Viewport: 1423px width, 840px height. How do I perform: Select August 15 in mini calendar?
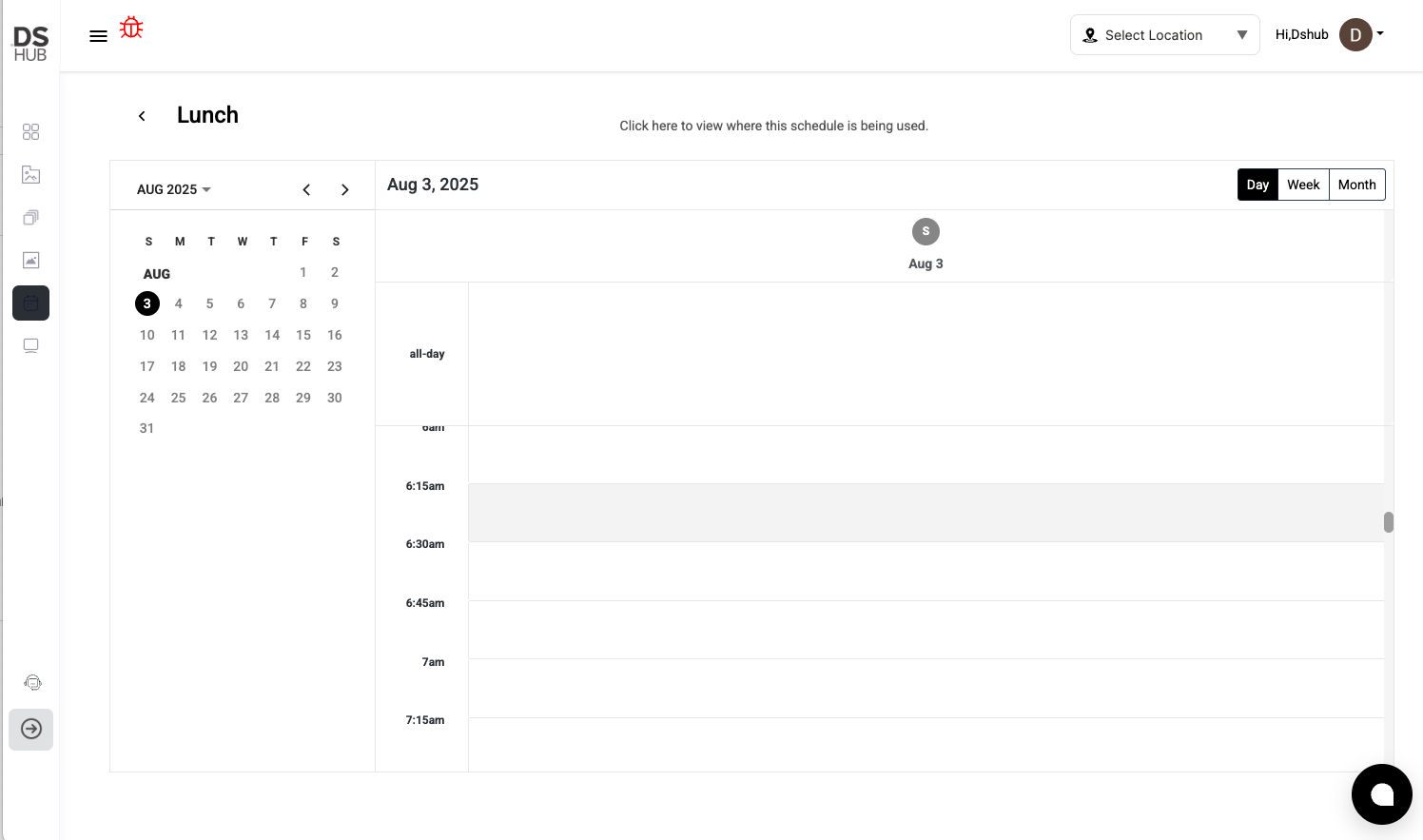pyautogui.click(x=303, y=335)
